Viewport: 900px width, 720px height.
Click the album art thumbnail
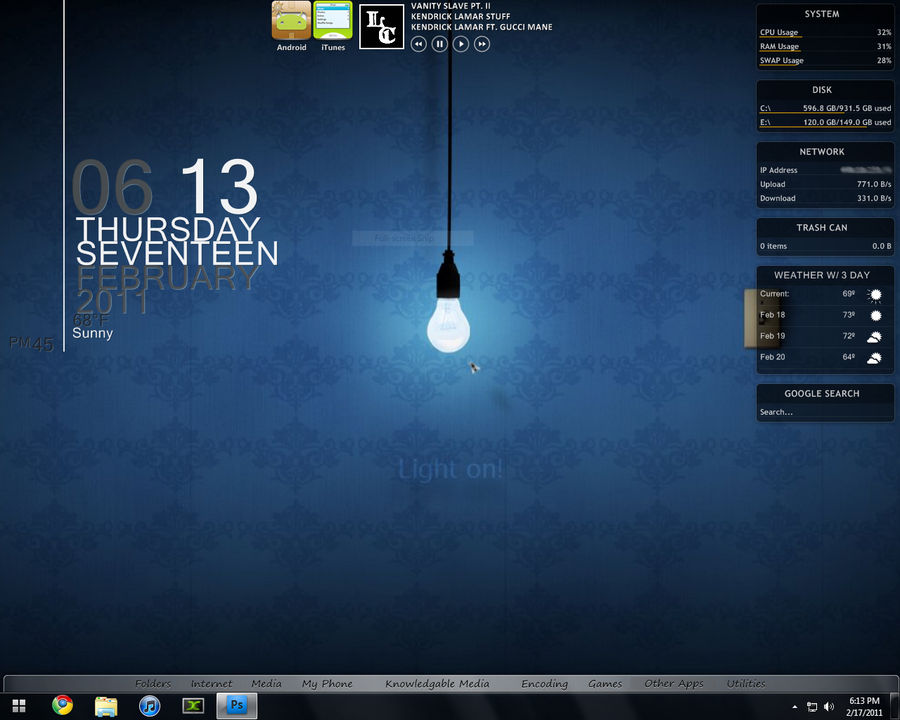[x=382, y=26]
